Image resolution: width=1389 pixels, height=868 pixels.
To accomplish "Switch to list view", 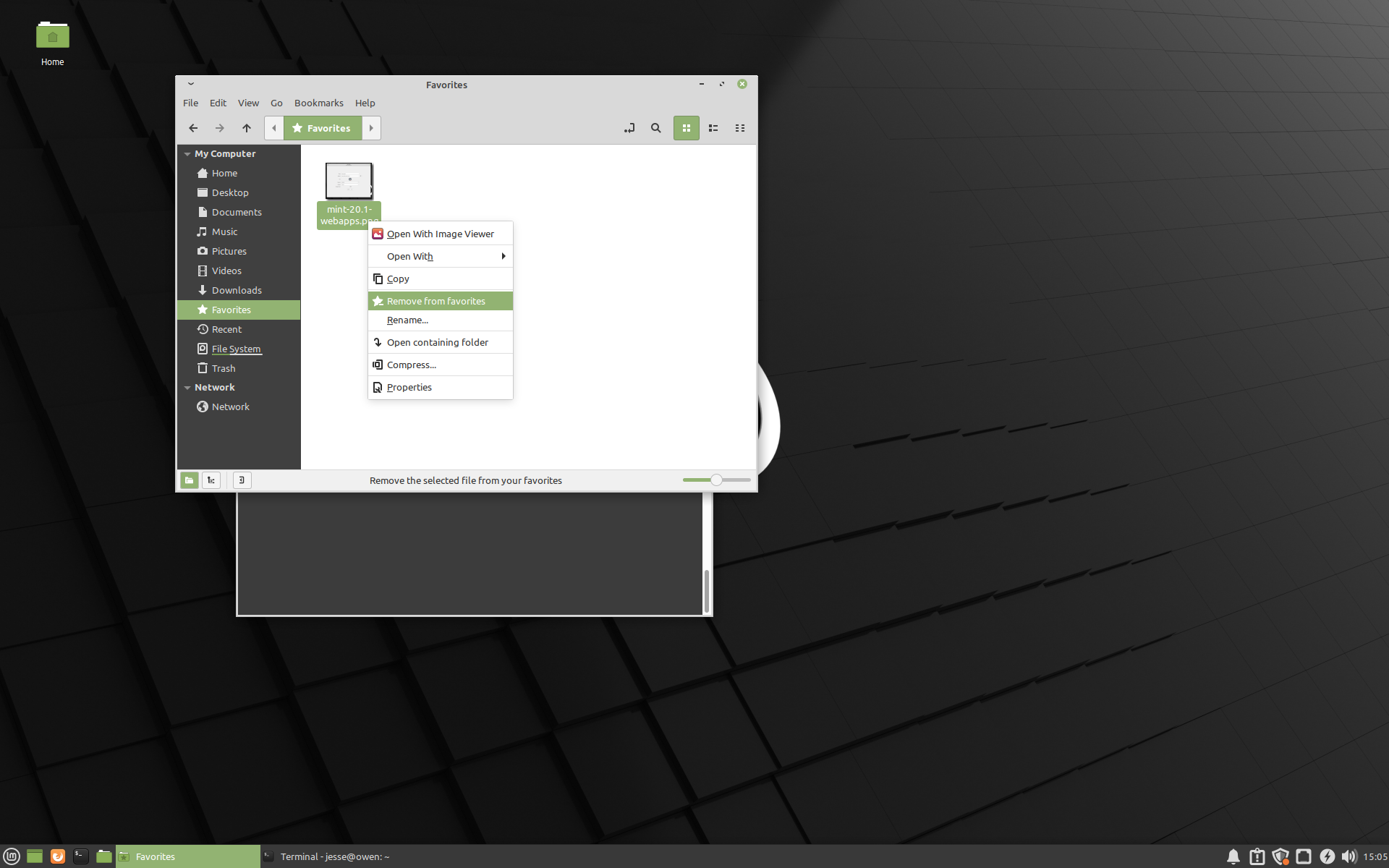I will tap(713, 128).
